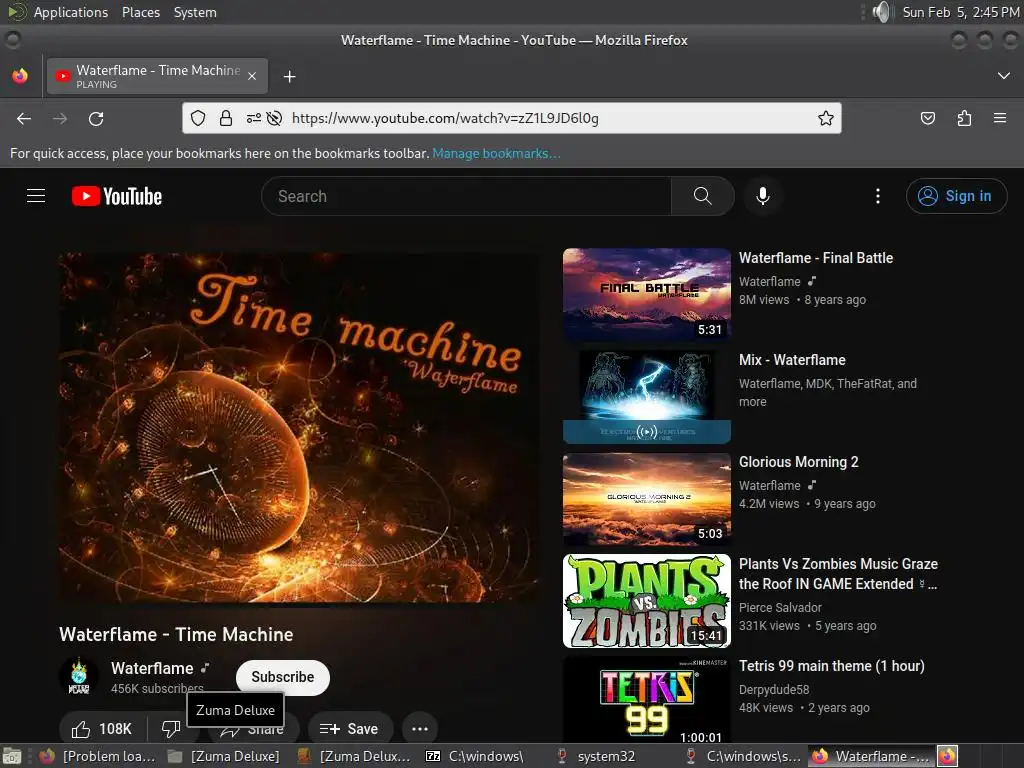Go forward with the forward arrow

click(x=60, y=118)
